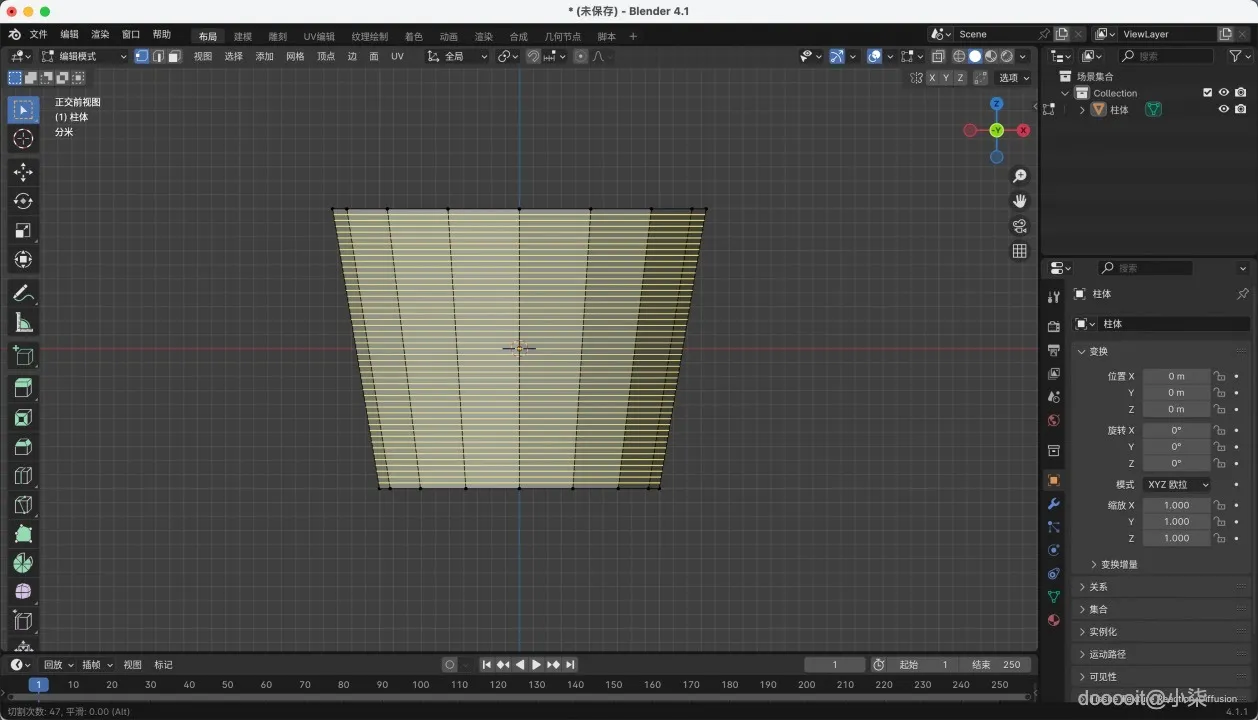The width and height of the screenshot is (1258, 720).
Task: Click the Cursor tool icon
Action: tap(23, 139)
